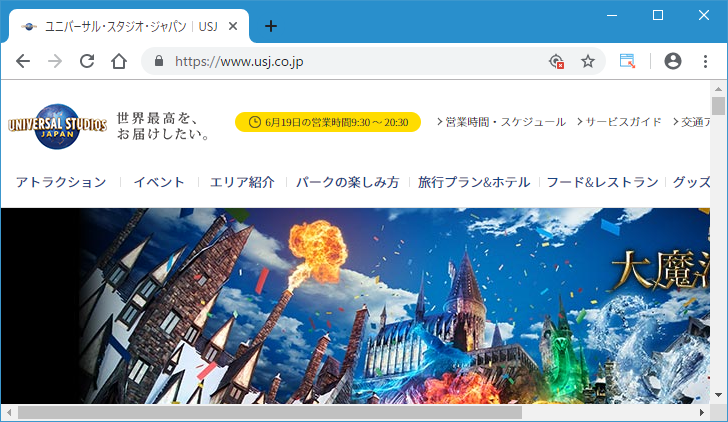Open サービスガイド link

619,122
